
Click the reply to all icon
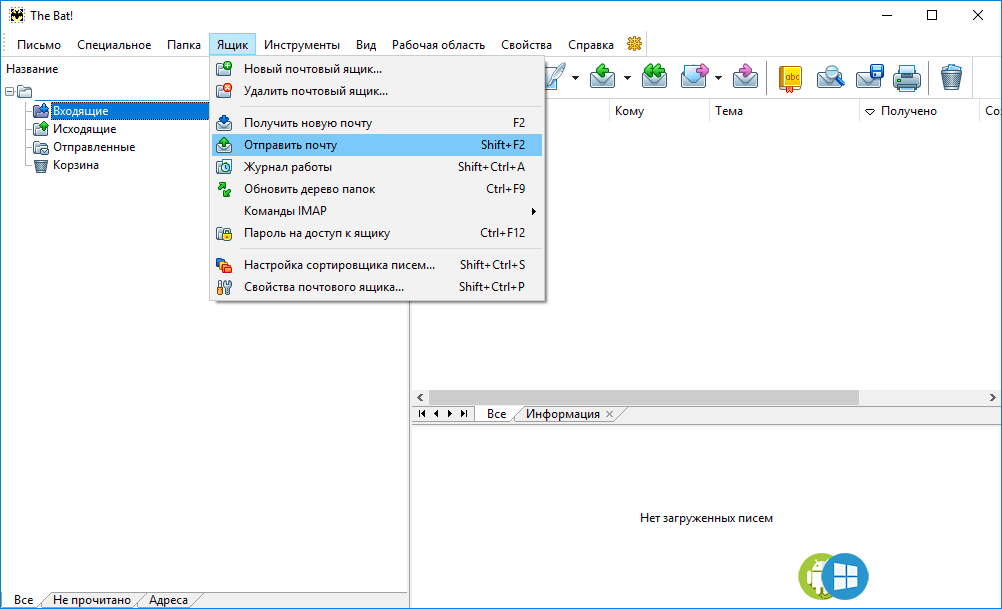click(654, 77)
